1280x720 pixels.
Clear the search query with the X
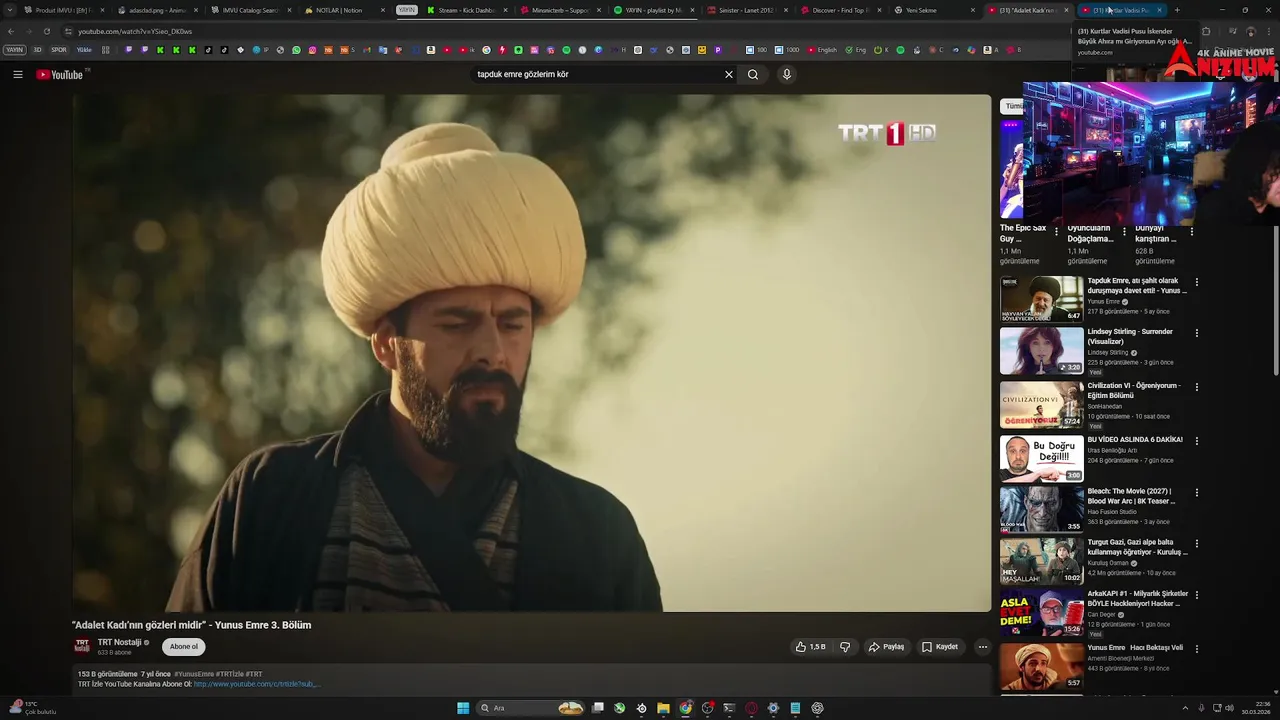click(x=728, y=74)
